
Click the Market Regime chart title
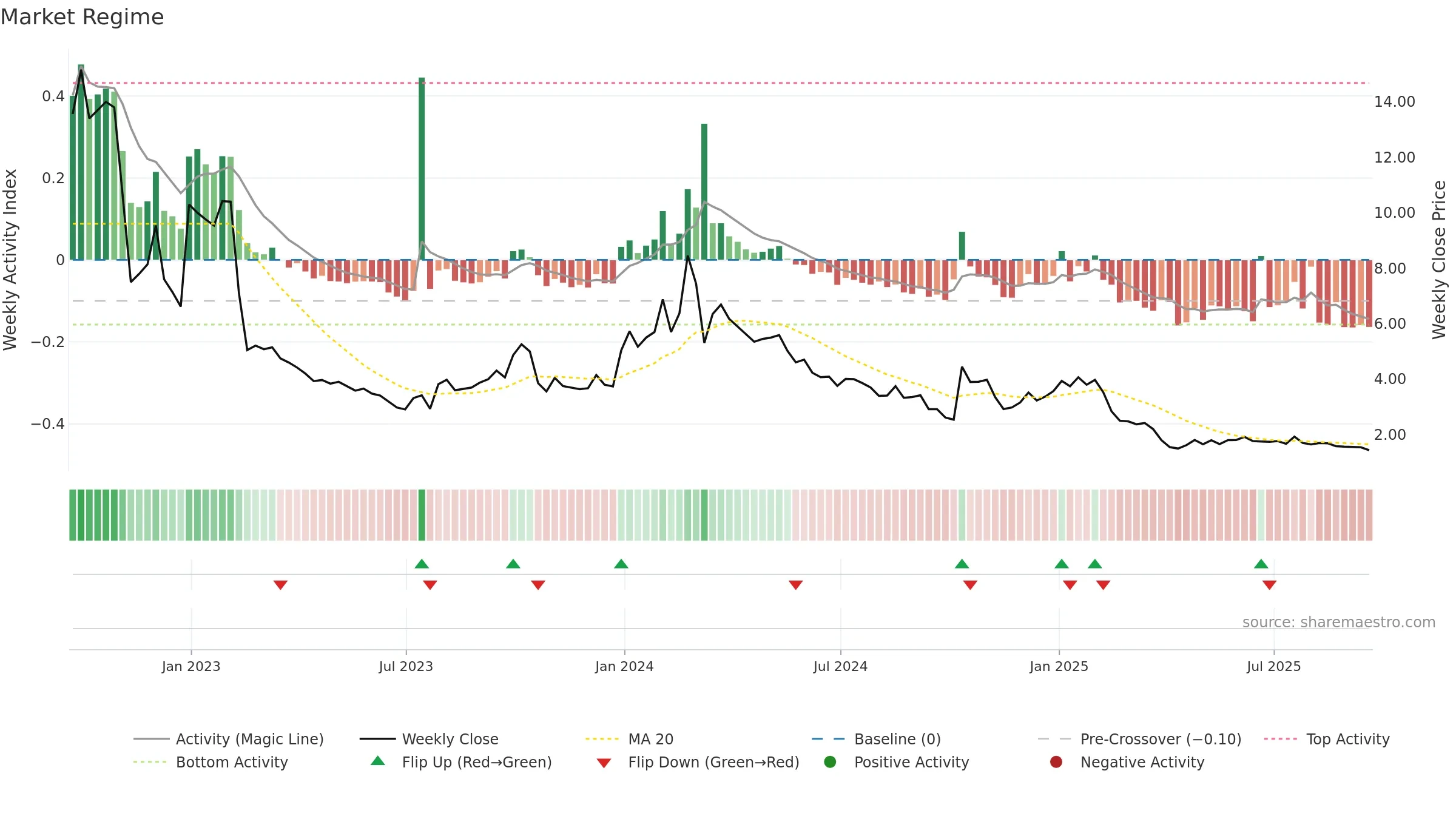(82, 17)
